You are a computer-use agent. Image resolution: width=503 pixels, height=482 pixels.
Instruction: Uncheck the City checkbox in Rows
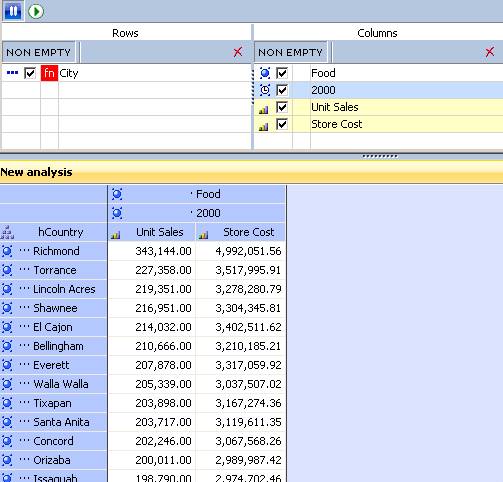pos(30,73)
